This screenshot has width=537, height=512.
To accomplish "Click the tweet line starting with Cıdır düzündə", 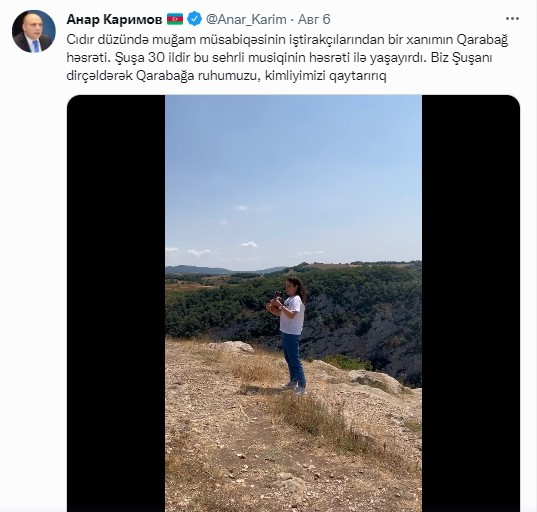I will coord(287,40).
